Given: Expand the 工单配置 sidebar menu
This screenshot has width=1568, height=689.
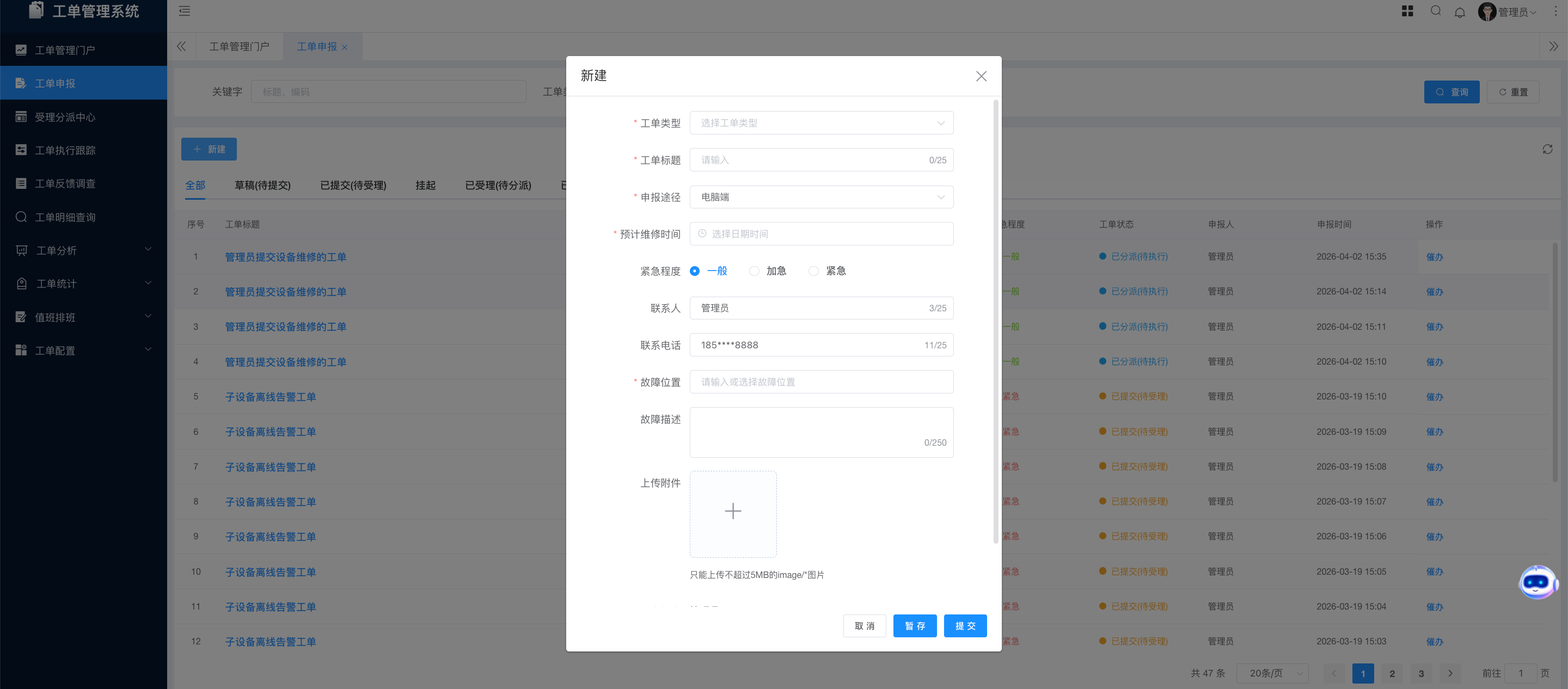Looking at the screenshot, I should click(148, 349).
